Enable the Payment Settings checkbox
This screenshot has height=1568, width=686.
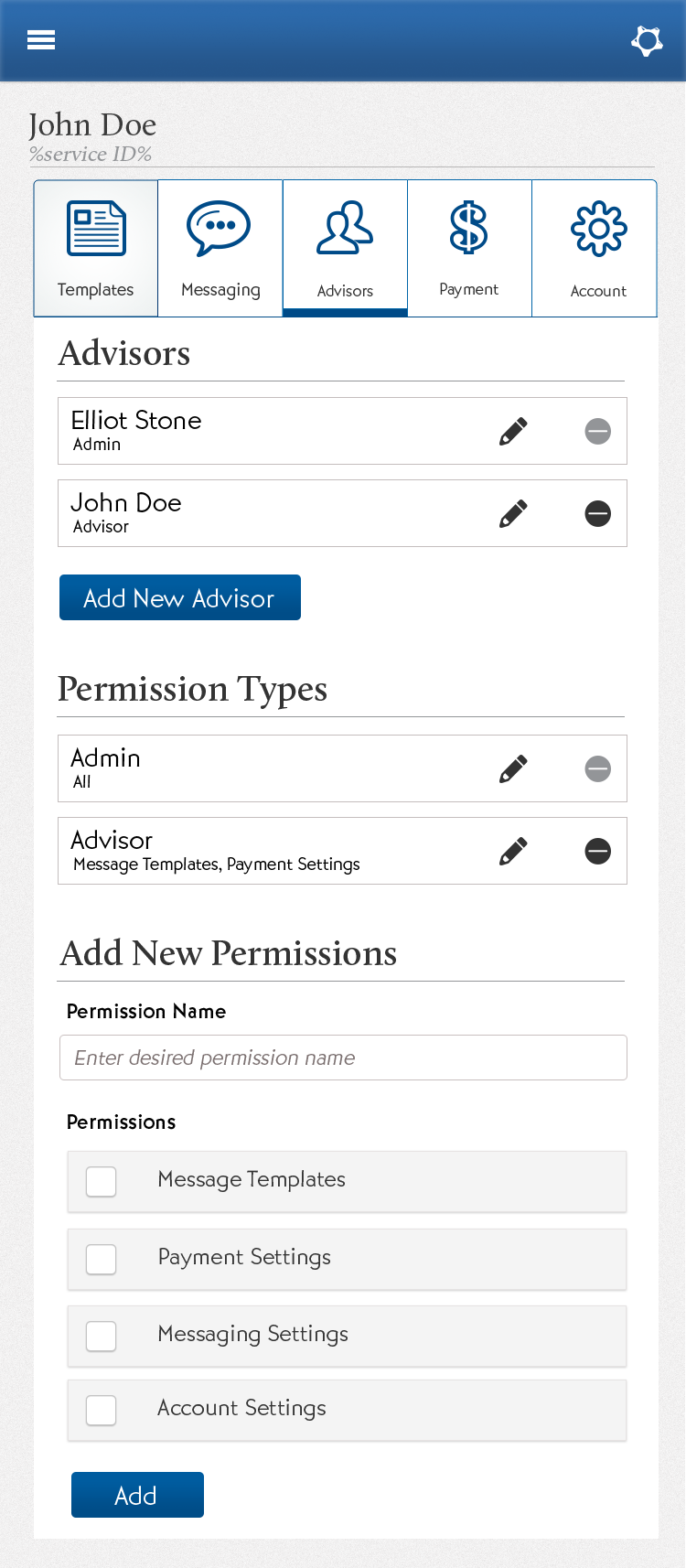102,1259
